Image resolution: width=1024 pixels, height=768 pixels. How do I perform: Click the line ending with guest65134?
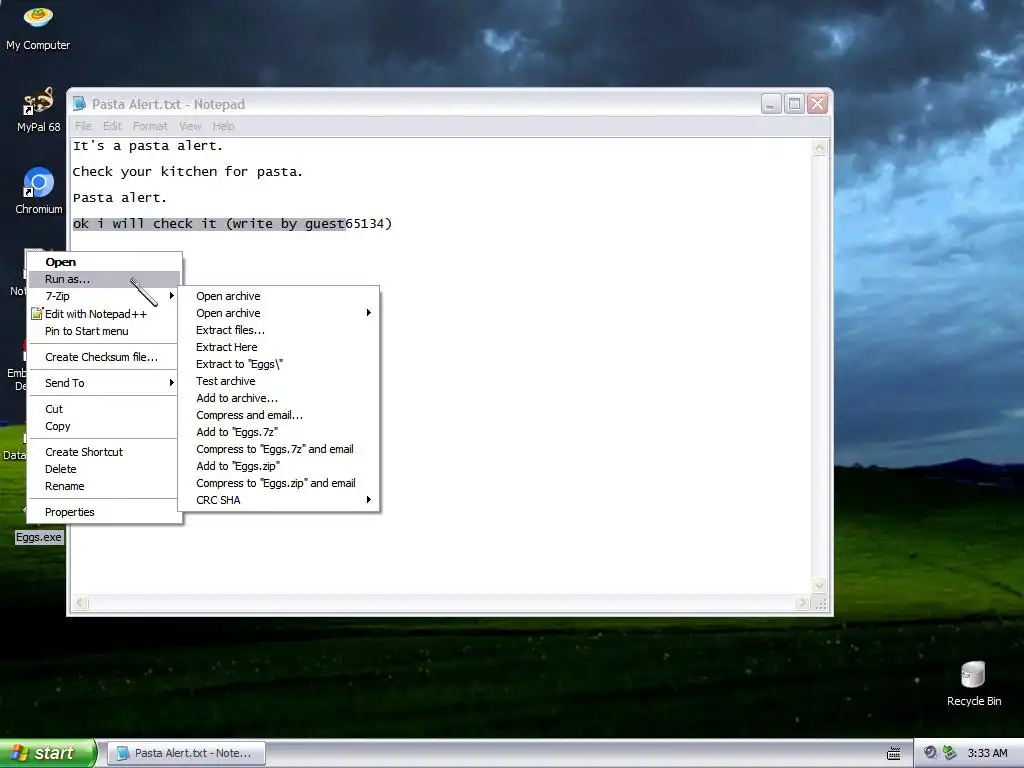232,224
